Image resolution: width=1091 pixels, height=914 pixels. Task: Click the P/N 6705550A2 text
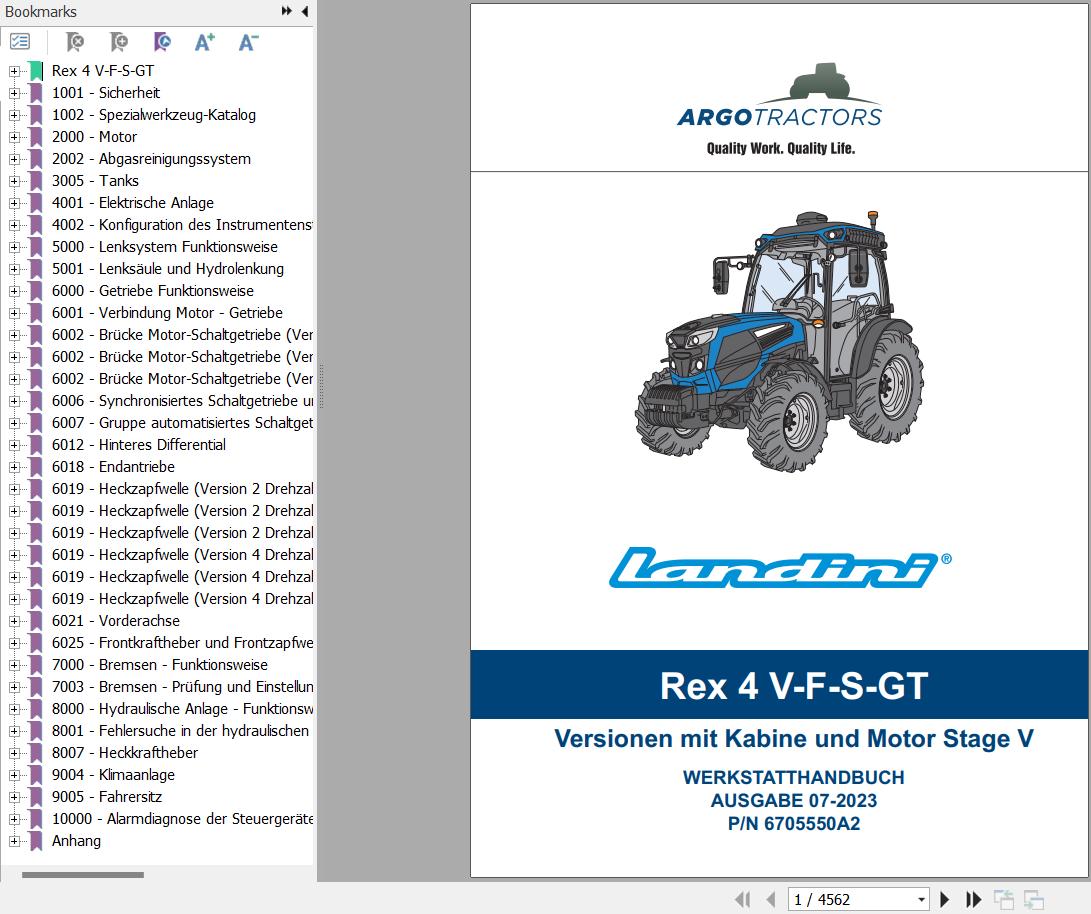point(794,824)
